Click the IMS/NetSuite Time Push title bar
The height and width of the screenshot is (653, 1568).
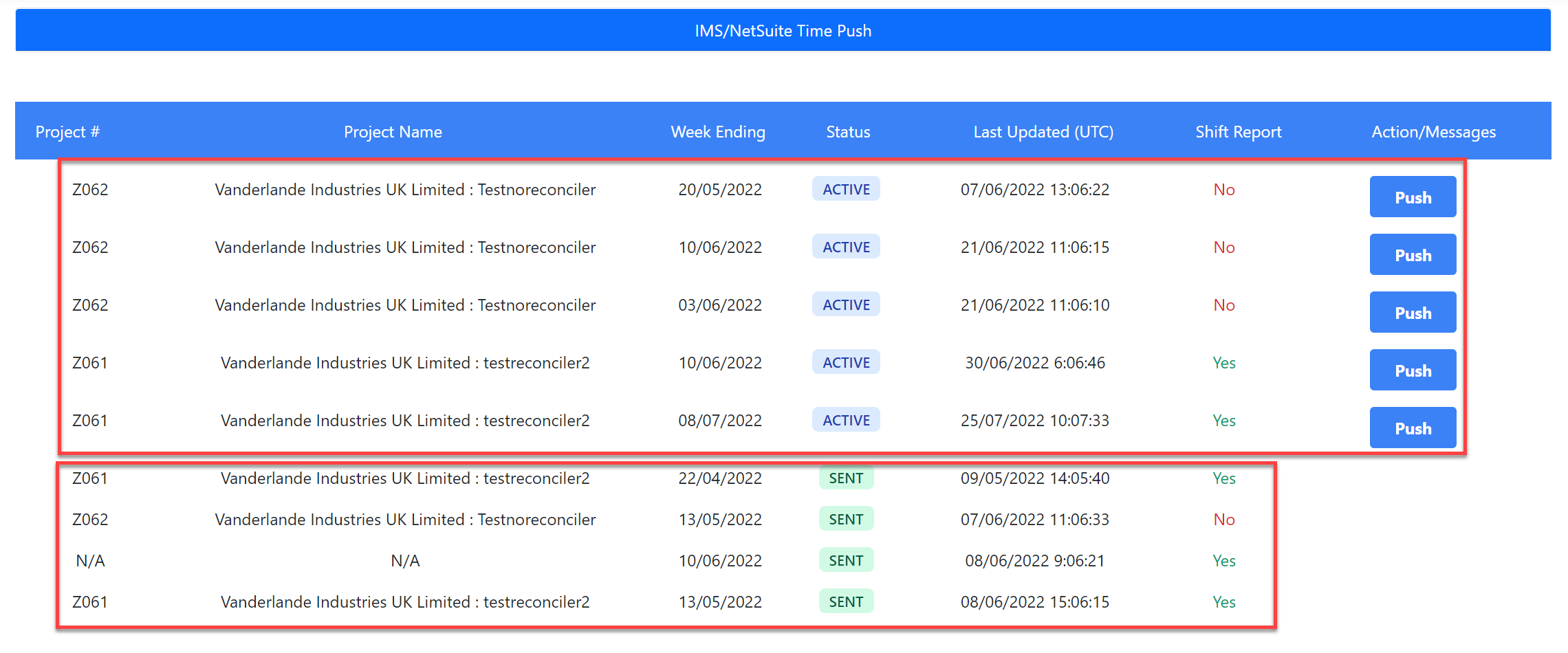[x=783, y=31]
